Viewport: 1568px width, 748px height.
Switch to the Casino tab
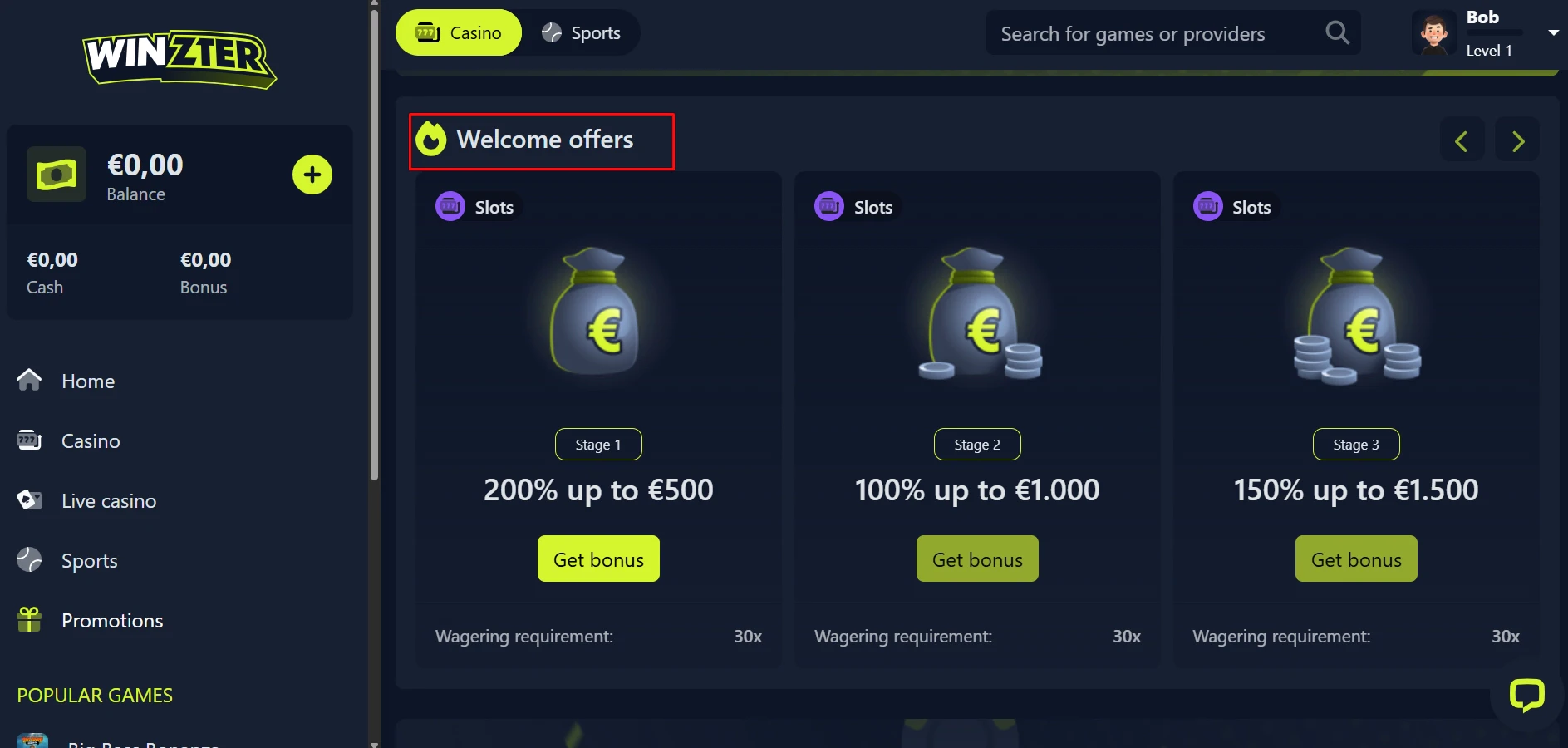click(459, 33)
